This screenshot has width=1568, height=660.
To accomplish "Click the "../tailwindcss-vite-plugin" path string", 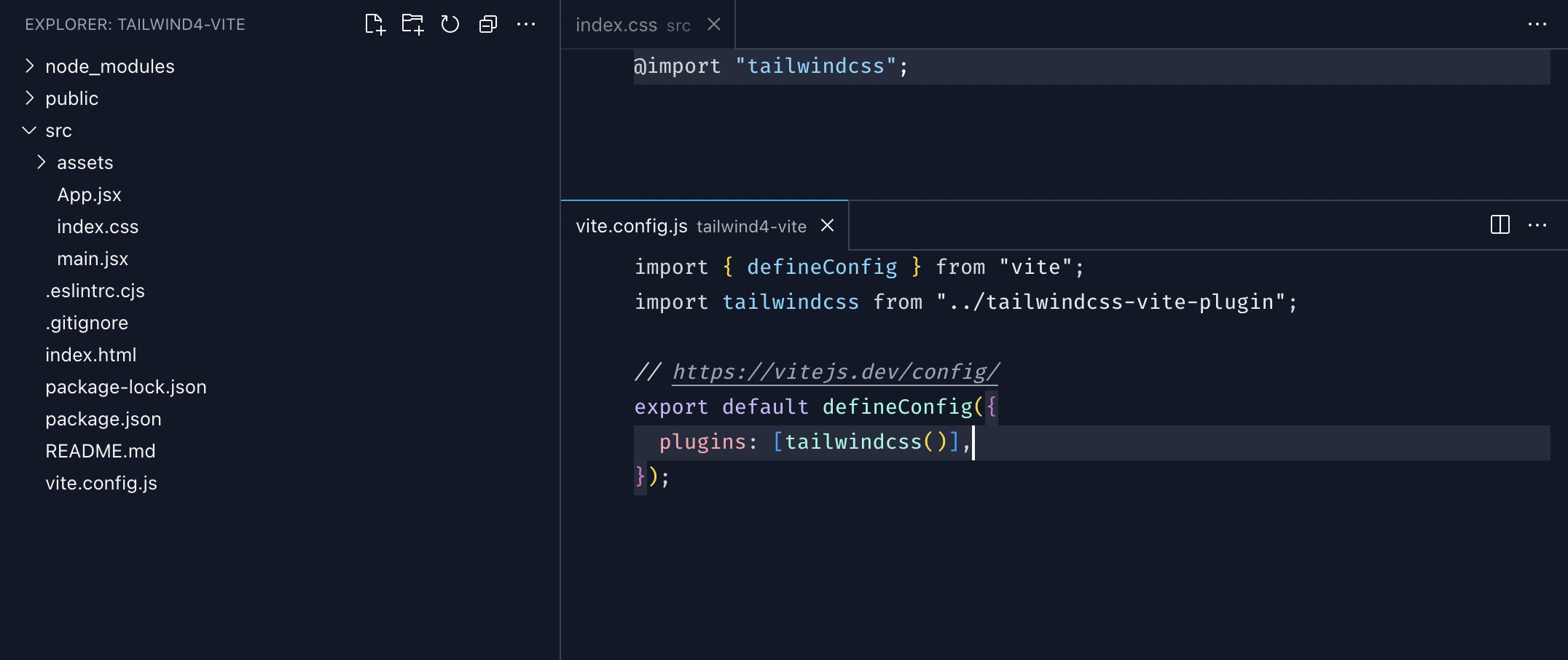I will pos(1111,302).
